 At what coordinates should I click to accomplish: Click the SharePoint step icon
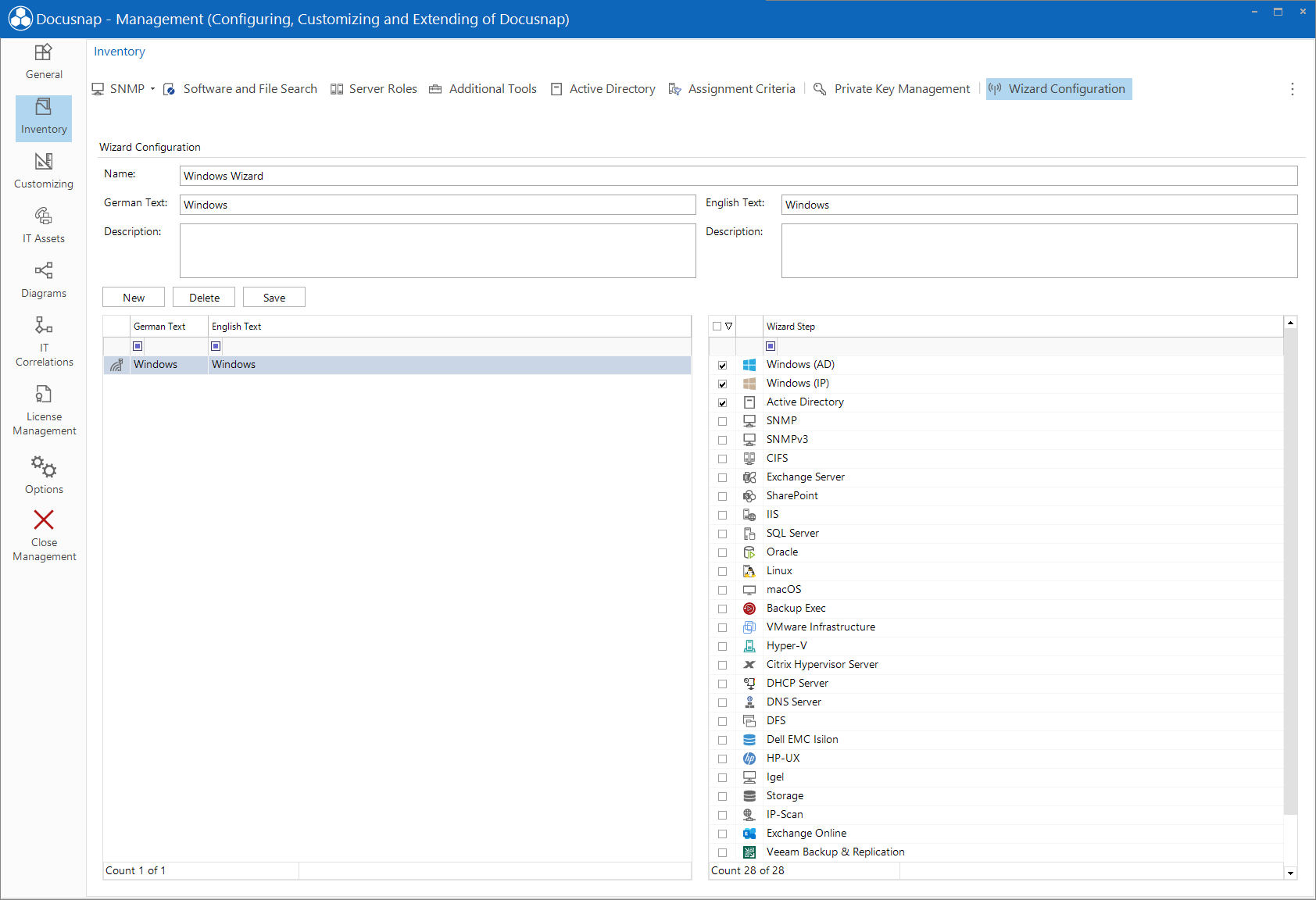749,496
